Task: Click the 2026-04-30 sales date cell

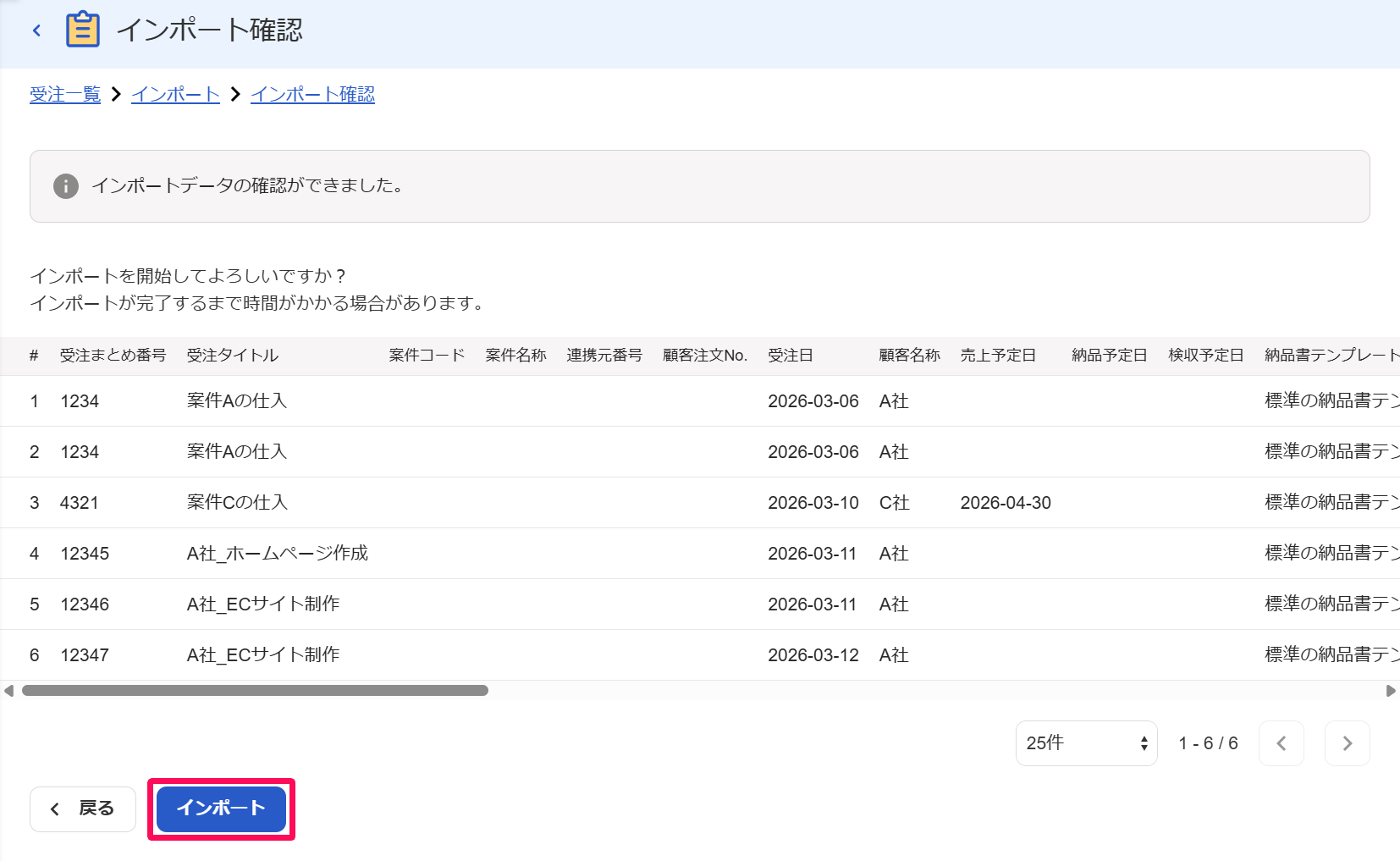Action: (x=1006, y=503)
